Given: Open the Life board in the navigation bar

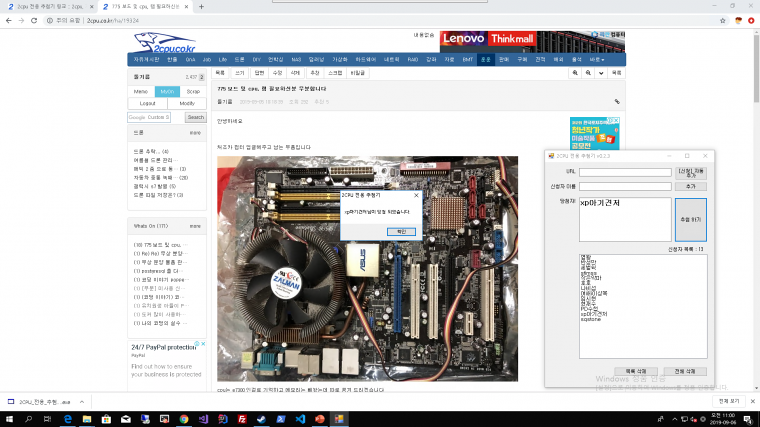Looking at the screenshot, I should [x=222, y=60].
